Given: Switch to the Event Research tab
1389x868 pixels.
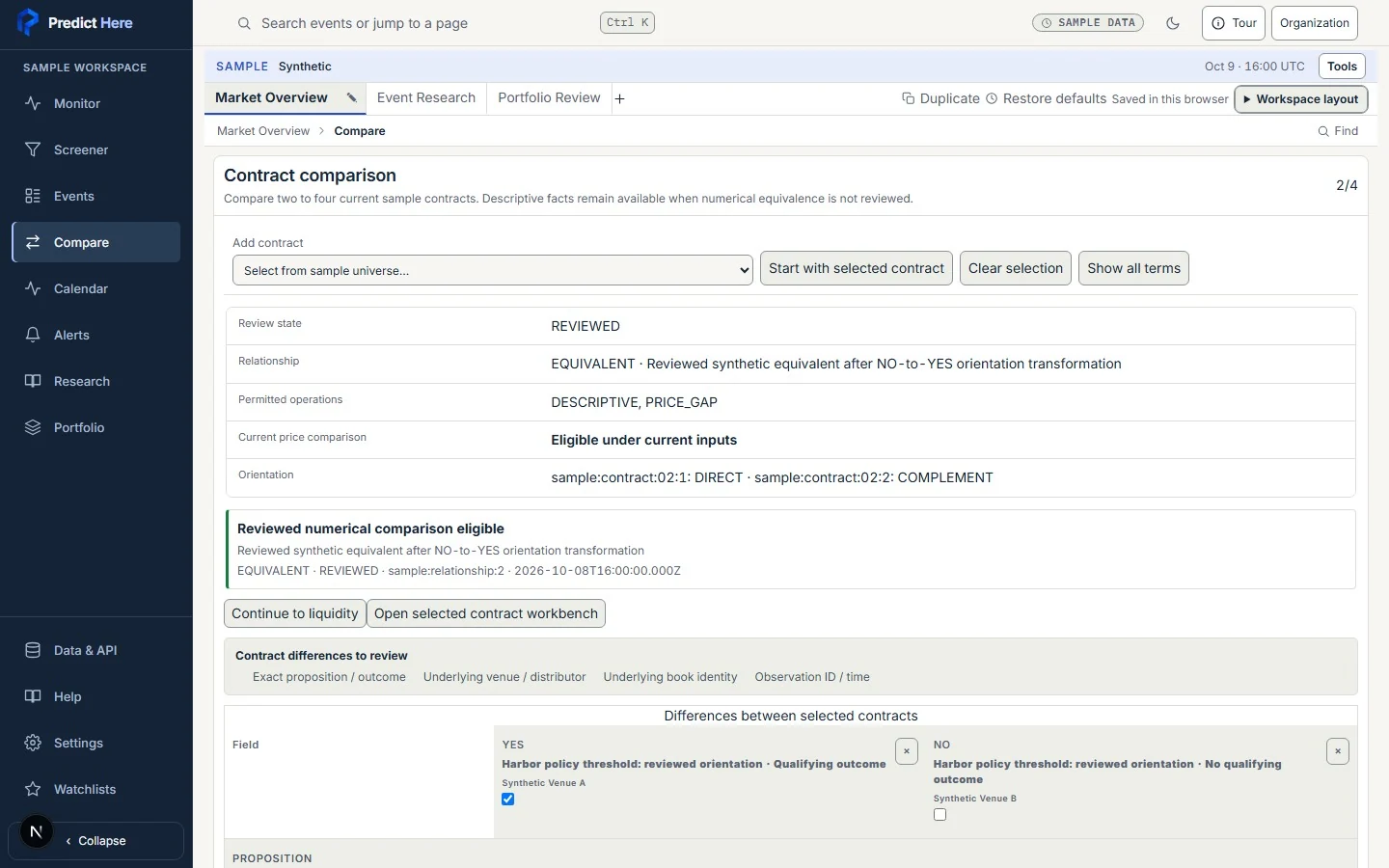Looking at the screenshot, I should pyautogui.click(x=426, y=97).
